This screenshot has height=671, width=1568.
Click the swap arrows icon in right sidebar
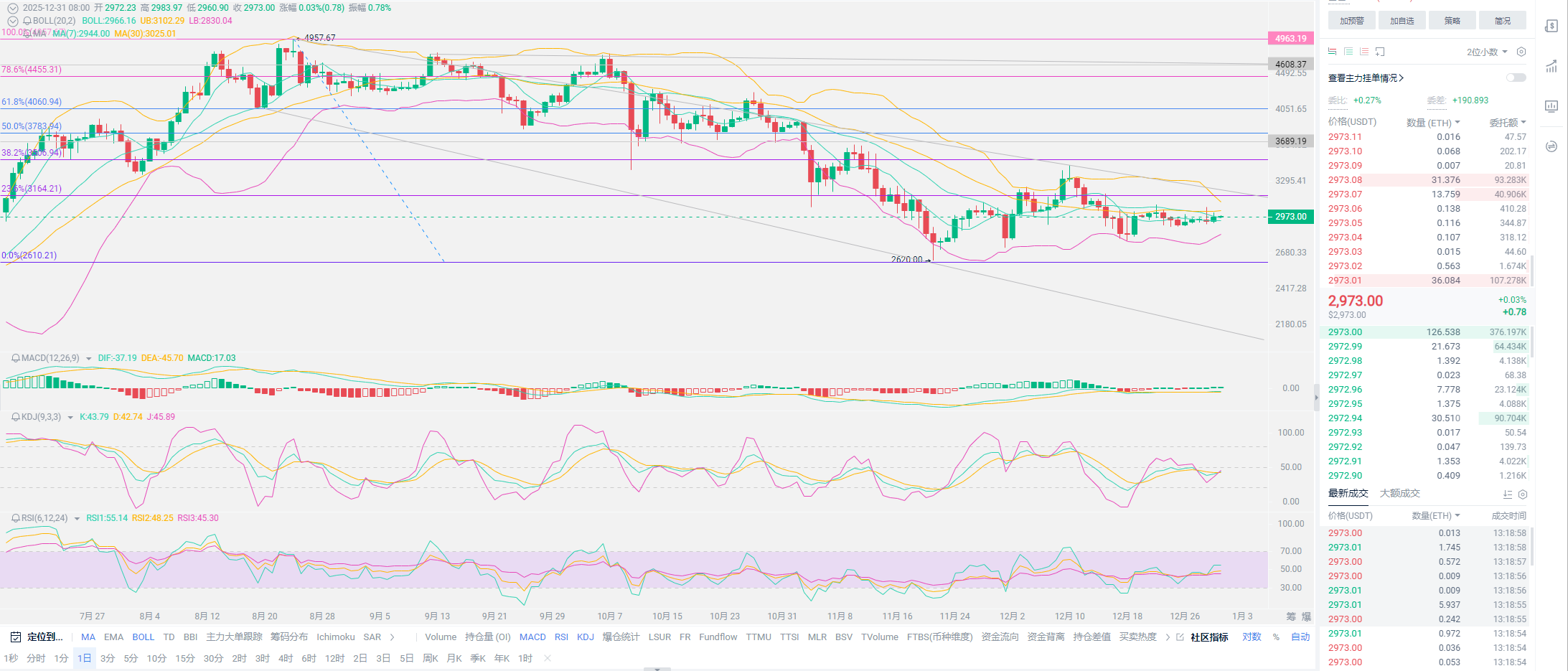1551,146
